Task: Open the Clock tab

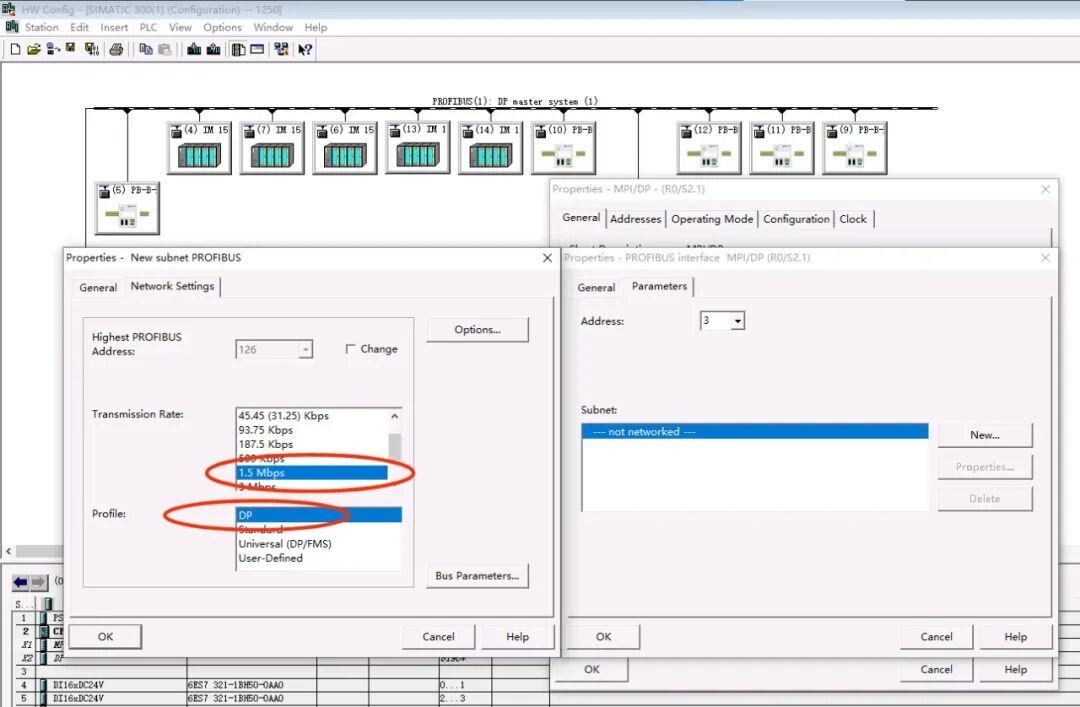Action: [853, 219]
